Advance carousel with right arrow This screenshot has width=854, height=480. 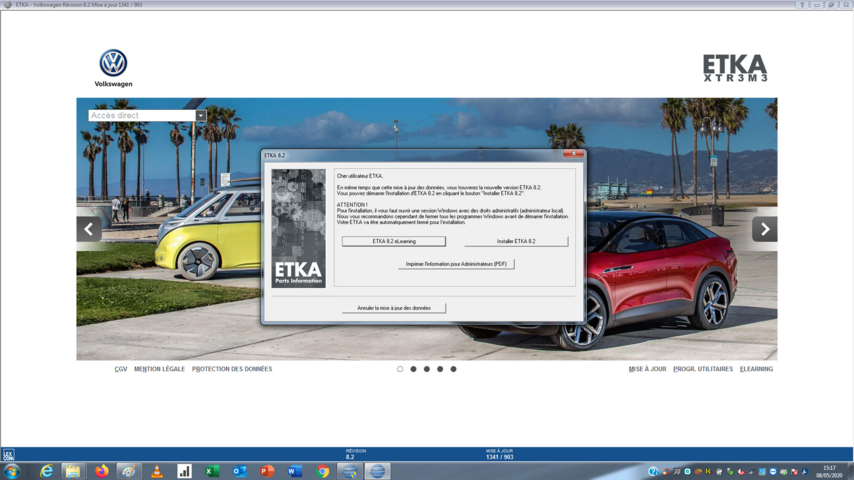coord(765,229)
